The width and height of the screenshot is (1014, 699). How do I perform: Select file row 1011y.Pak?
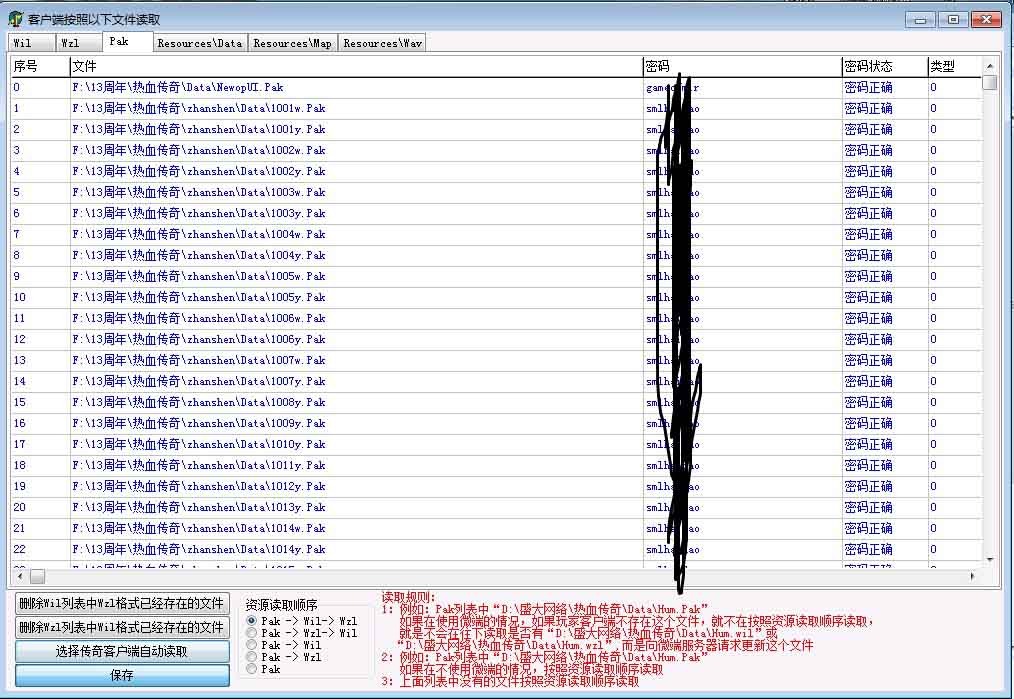point(496,466)
